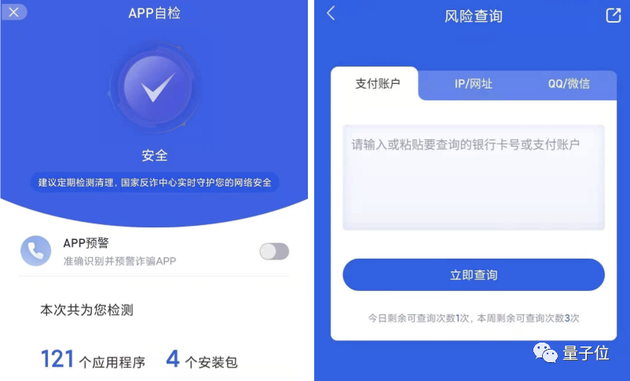The height and width of the screenshot is (381, 630).
Task: Select the 支付账户 tab
Action: pyautogui.click(x=377, y=84)
